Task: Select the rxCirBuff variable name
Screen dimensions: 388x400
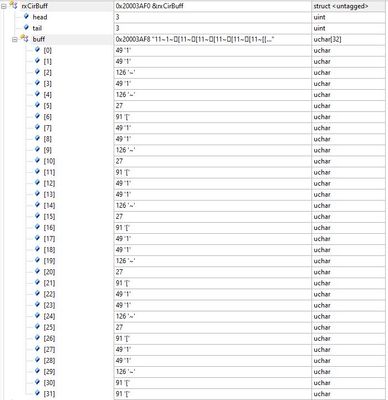Action: point(35,6)
